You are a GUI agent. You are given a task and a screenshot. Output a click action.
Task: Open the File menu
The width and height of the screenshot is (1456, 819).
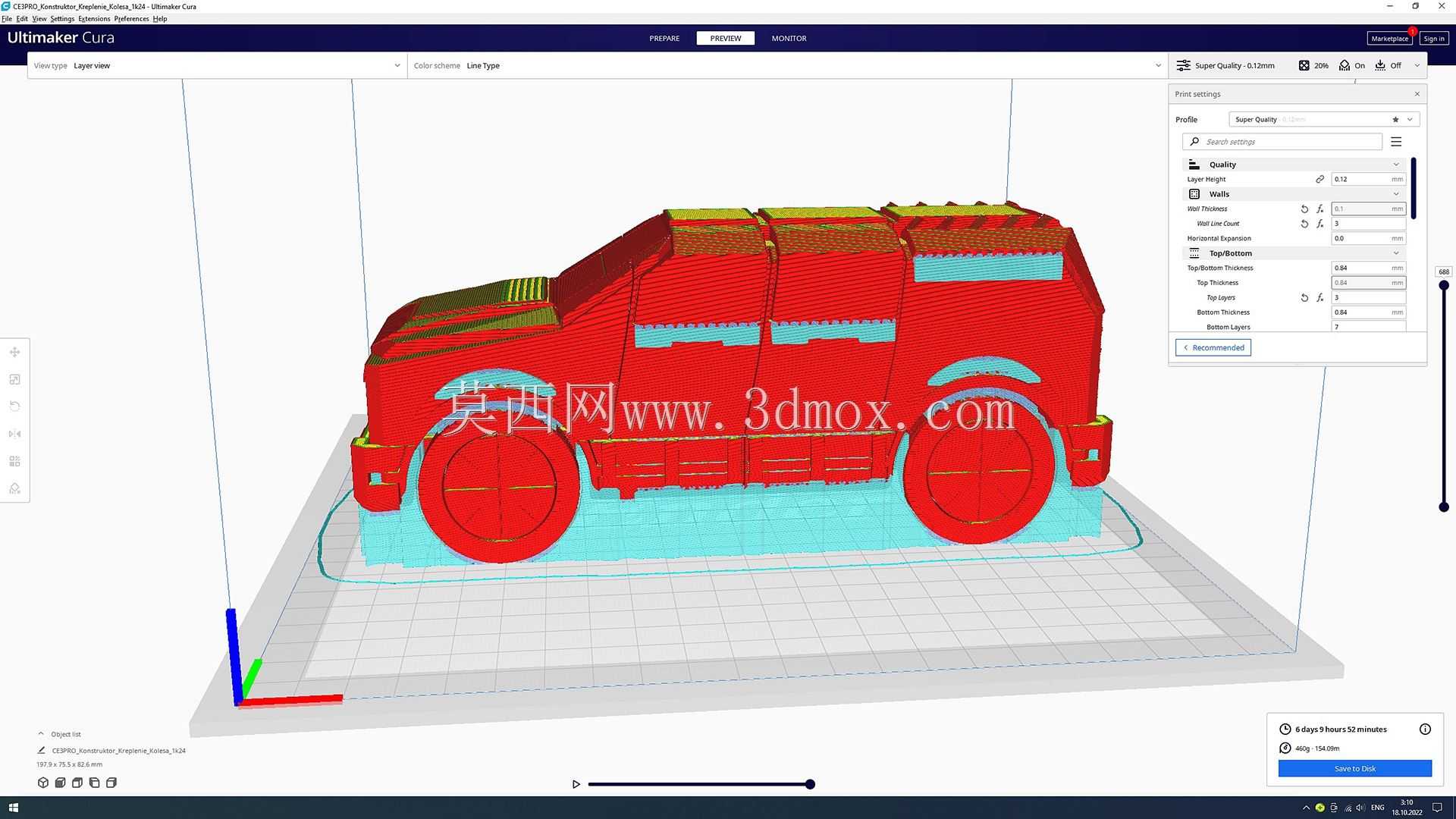tap(7, 18)
